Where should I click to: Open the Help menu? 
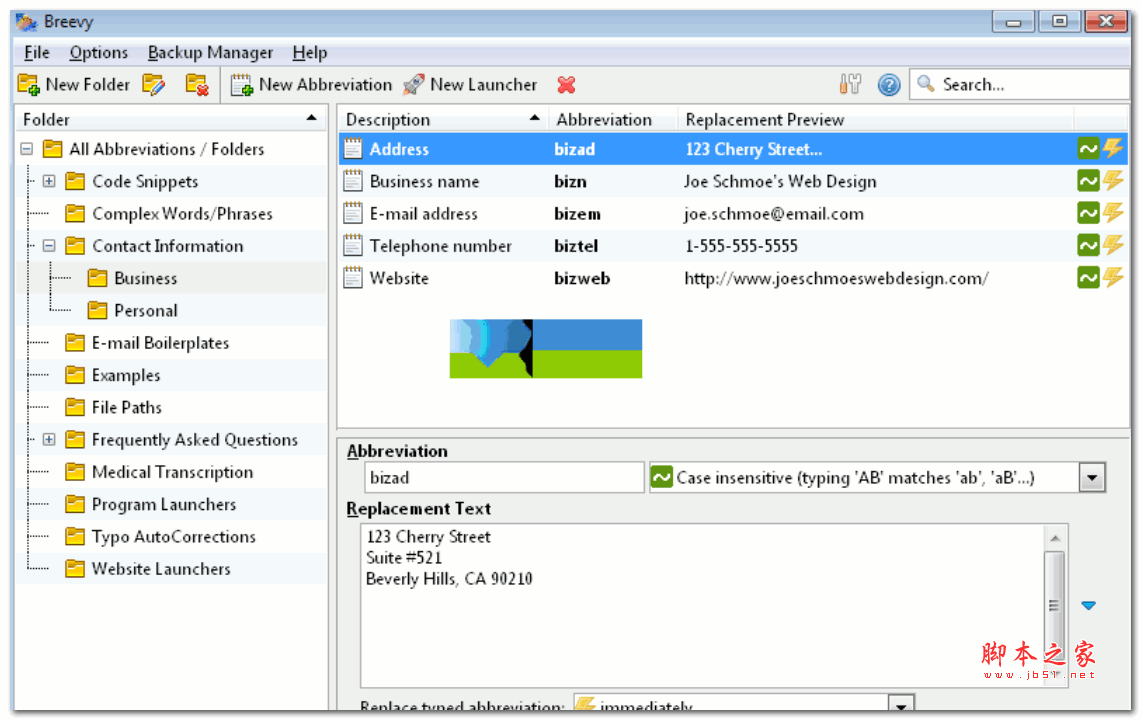[x=310, y=52]
